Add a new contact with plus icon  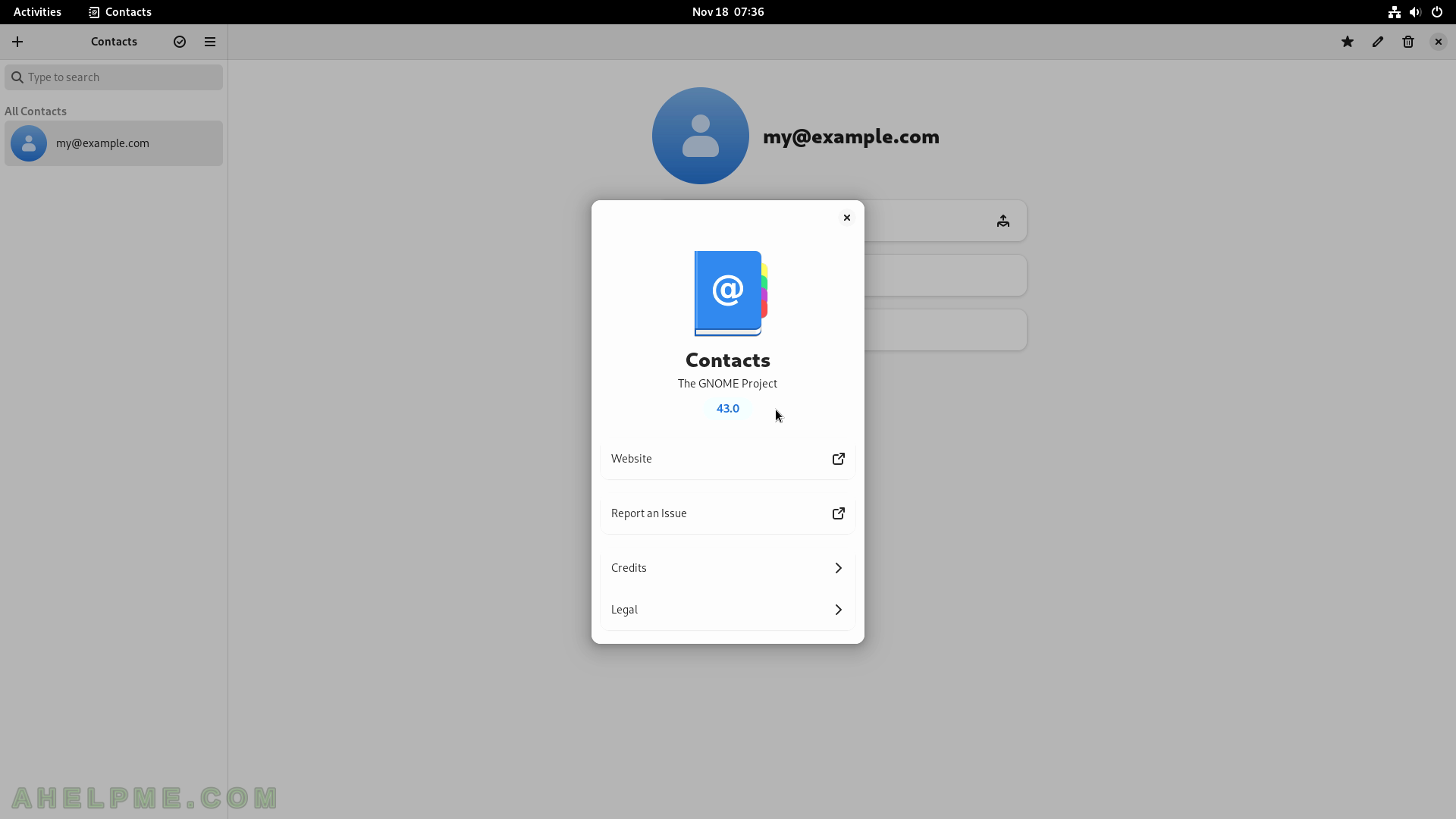tap(17, 42)
